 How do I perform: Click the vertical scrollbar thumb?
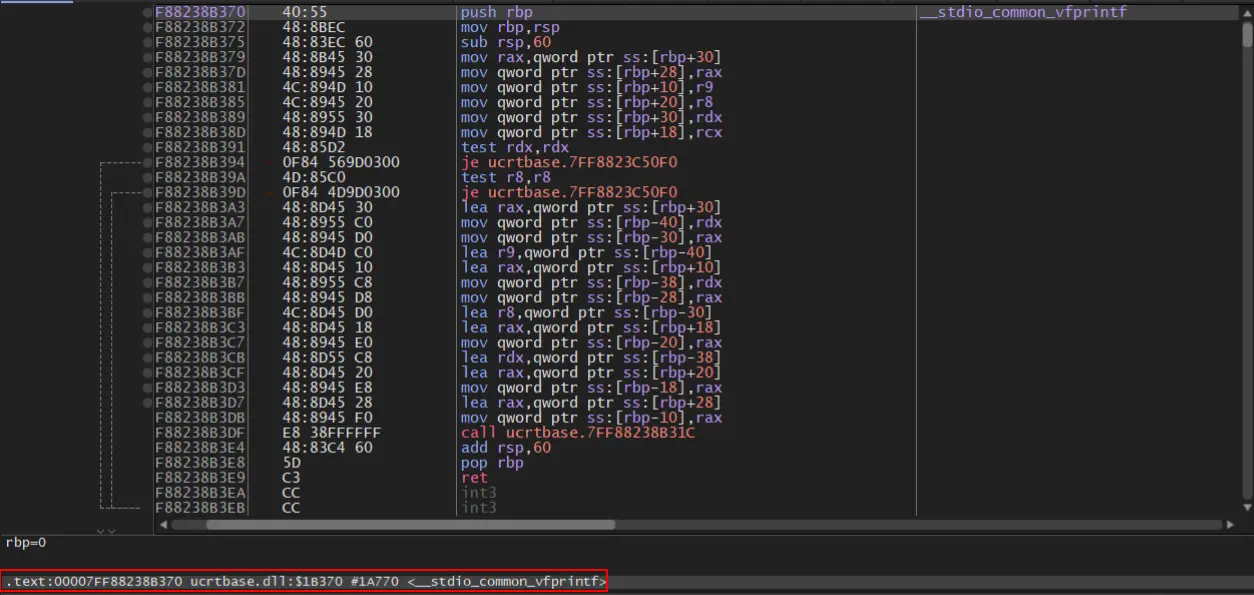point(1246,34)
